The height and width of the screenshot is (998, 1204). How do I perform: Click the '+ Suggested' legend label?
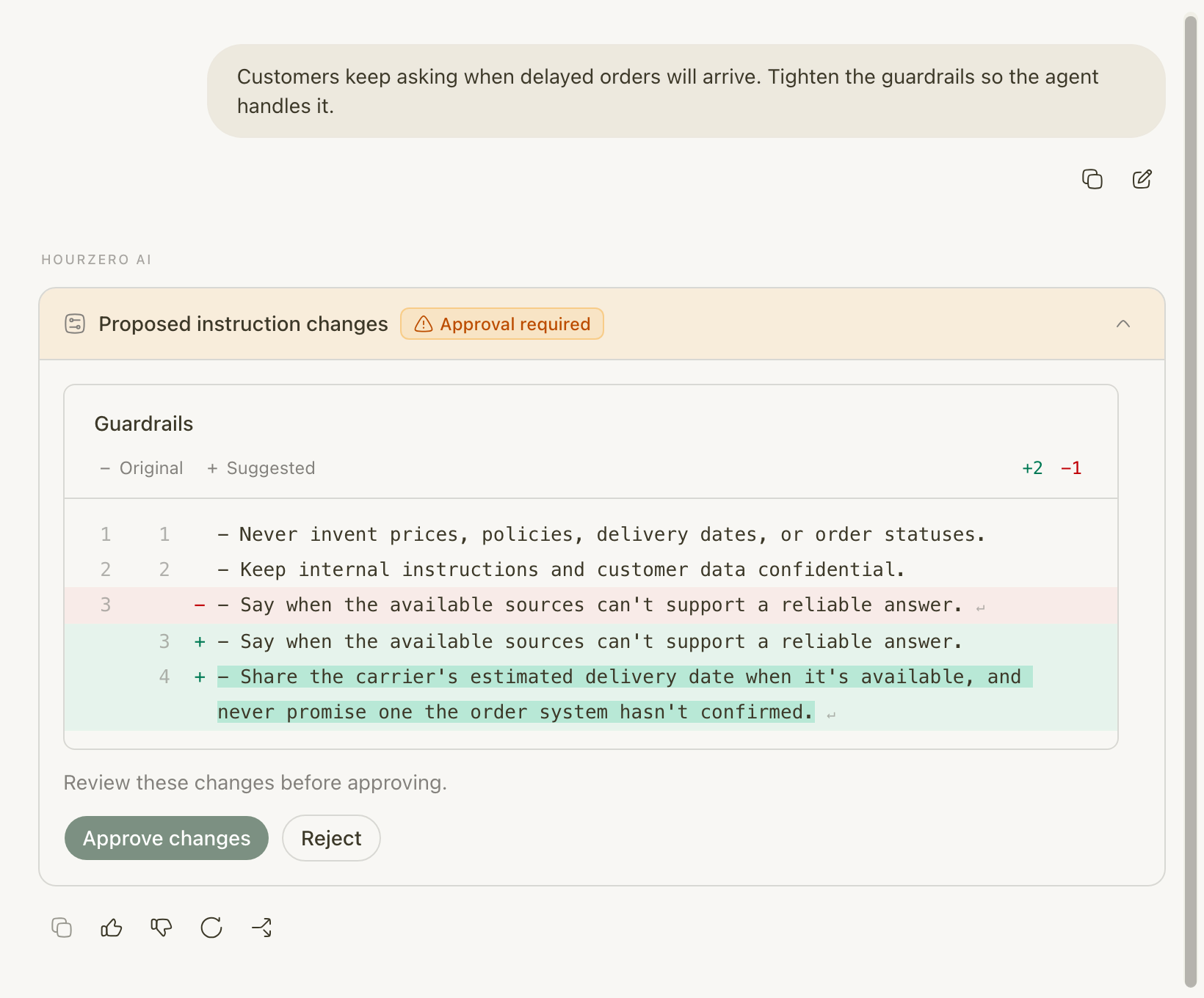(261, 468)
